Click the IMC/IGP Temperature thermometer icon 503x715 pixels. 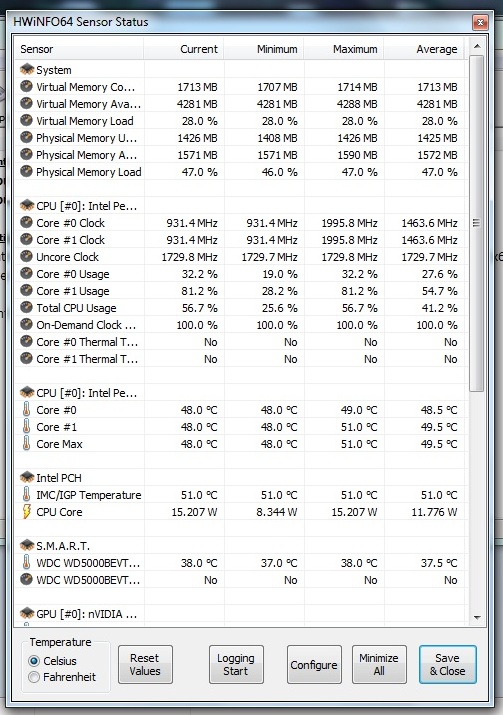coord(26,494)
